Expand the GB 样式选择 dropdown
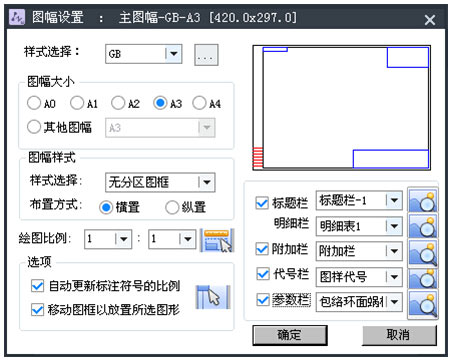Image resolution: width=452 pixels, height=362 pixels. 174,54
